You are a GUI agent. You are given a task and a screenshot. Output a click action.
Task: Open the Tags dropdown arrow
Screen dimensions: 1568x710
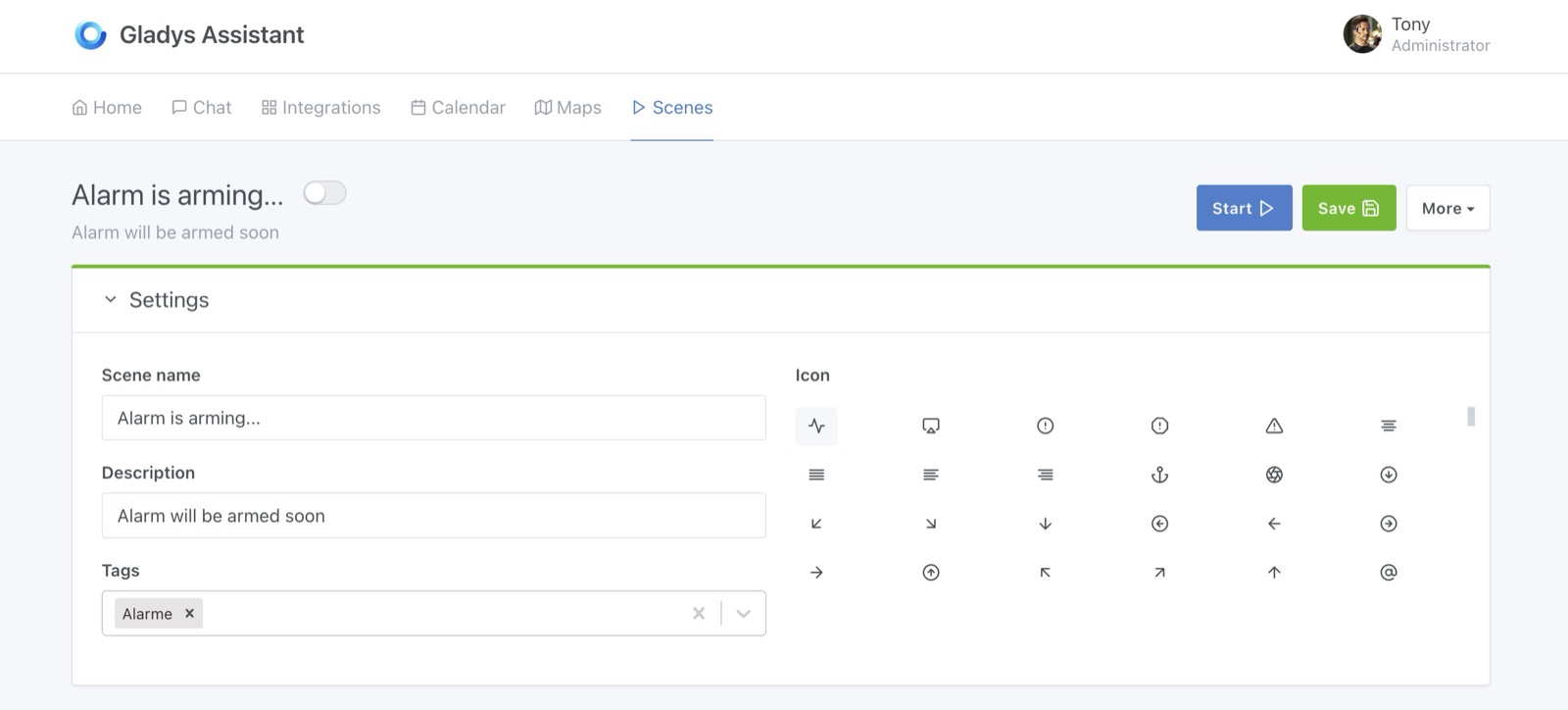[x=744, y=614]
